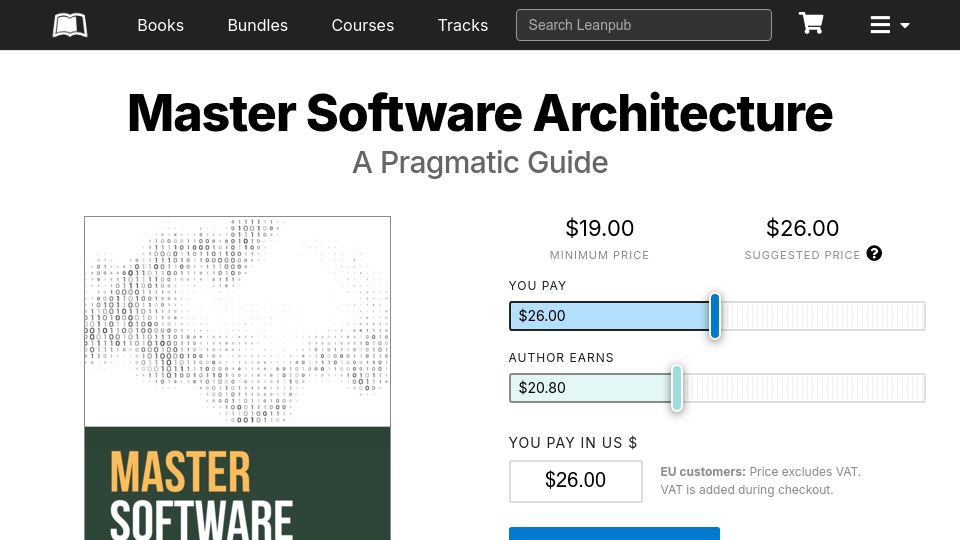Open the shopping cart
Screen dimensions: 960x540
(x=811, y=24)
